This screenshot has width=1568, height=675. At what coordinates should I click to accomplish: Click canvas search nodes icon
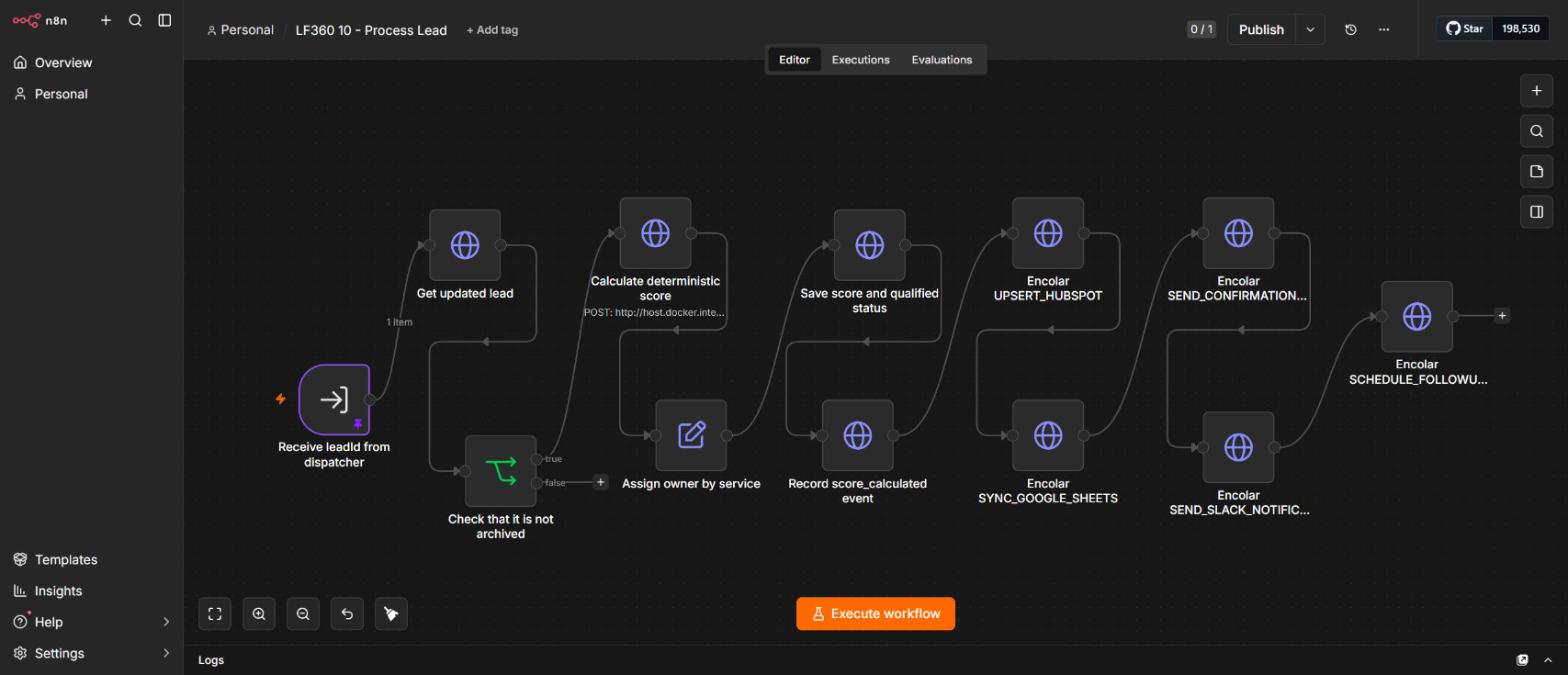[1537, 131]
